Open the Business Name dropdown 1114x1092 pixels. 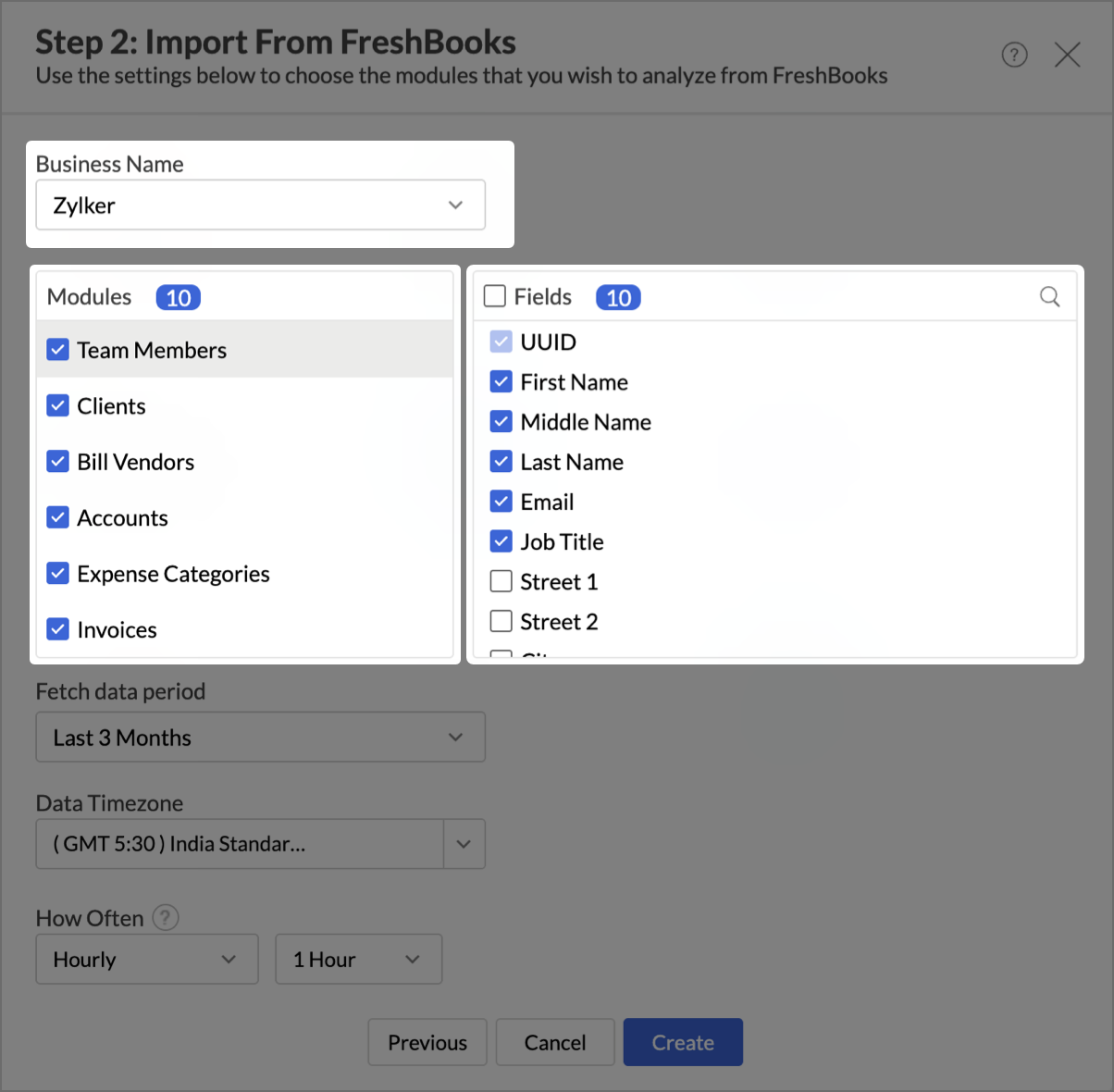click(260, 205)
